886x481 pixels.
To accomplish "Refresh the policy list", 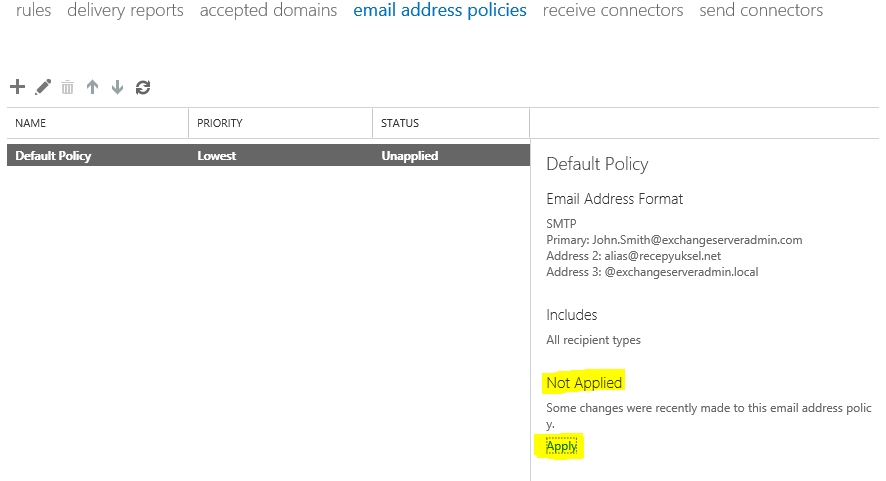I will click(143, 87).
